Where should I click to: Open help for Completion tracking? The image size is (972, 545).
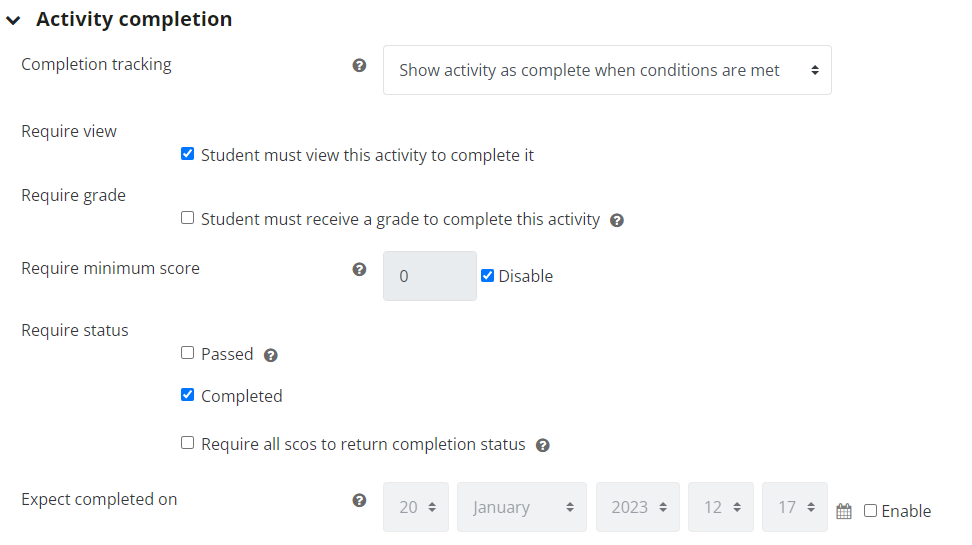click(359, 65)
